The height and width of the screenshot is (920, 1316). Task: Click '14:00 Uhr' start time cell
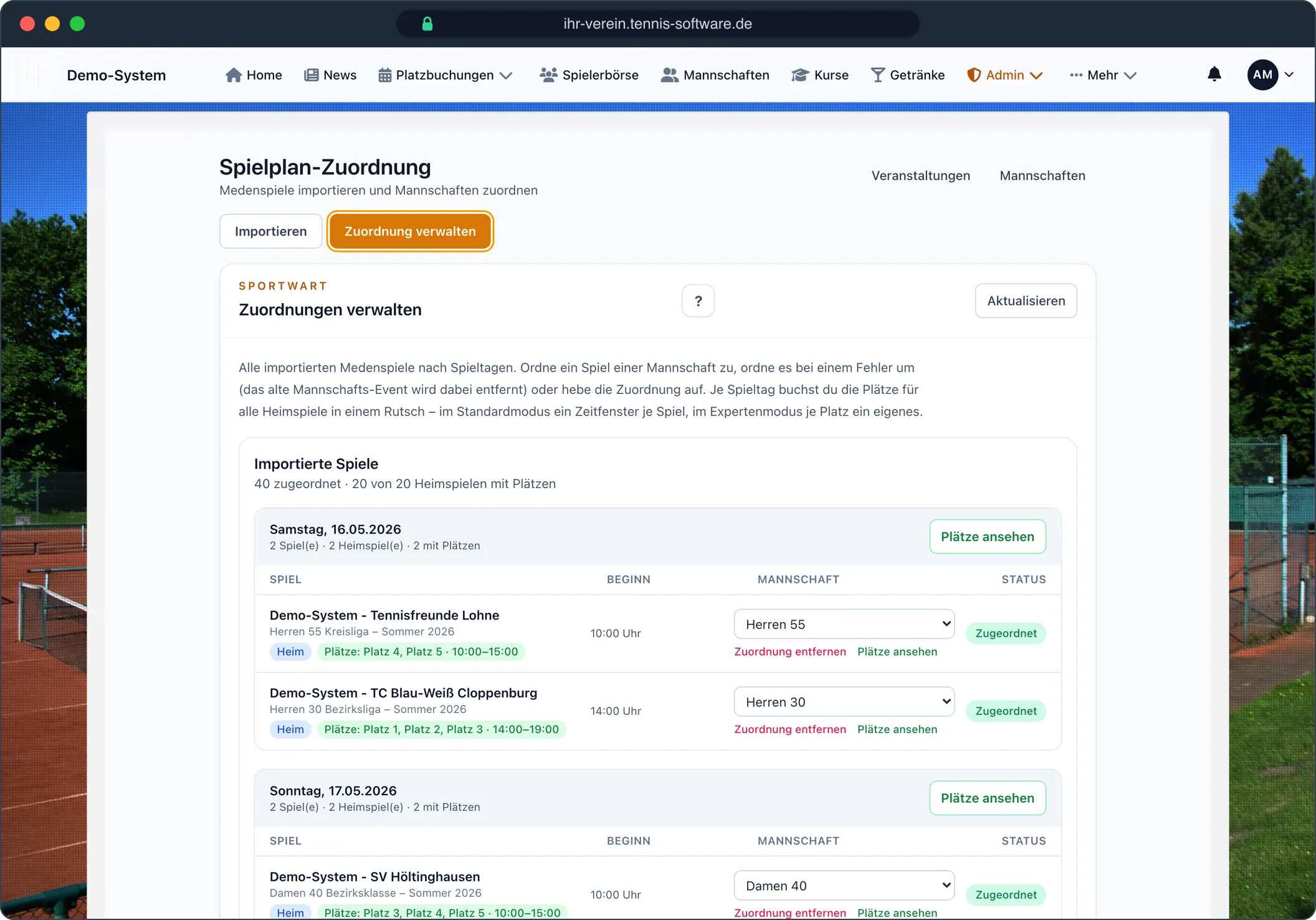[616, 711]
